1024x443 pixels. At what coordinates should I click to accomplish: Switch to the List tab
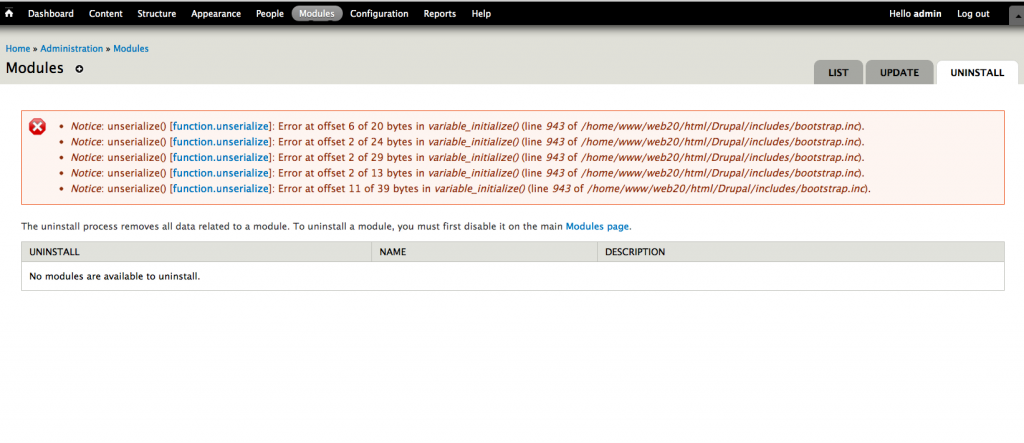click(x=838, y=73)
